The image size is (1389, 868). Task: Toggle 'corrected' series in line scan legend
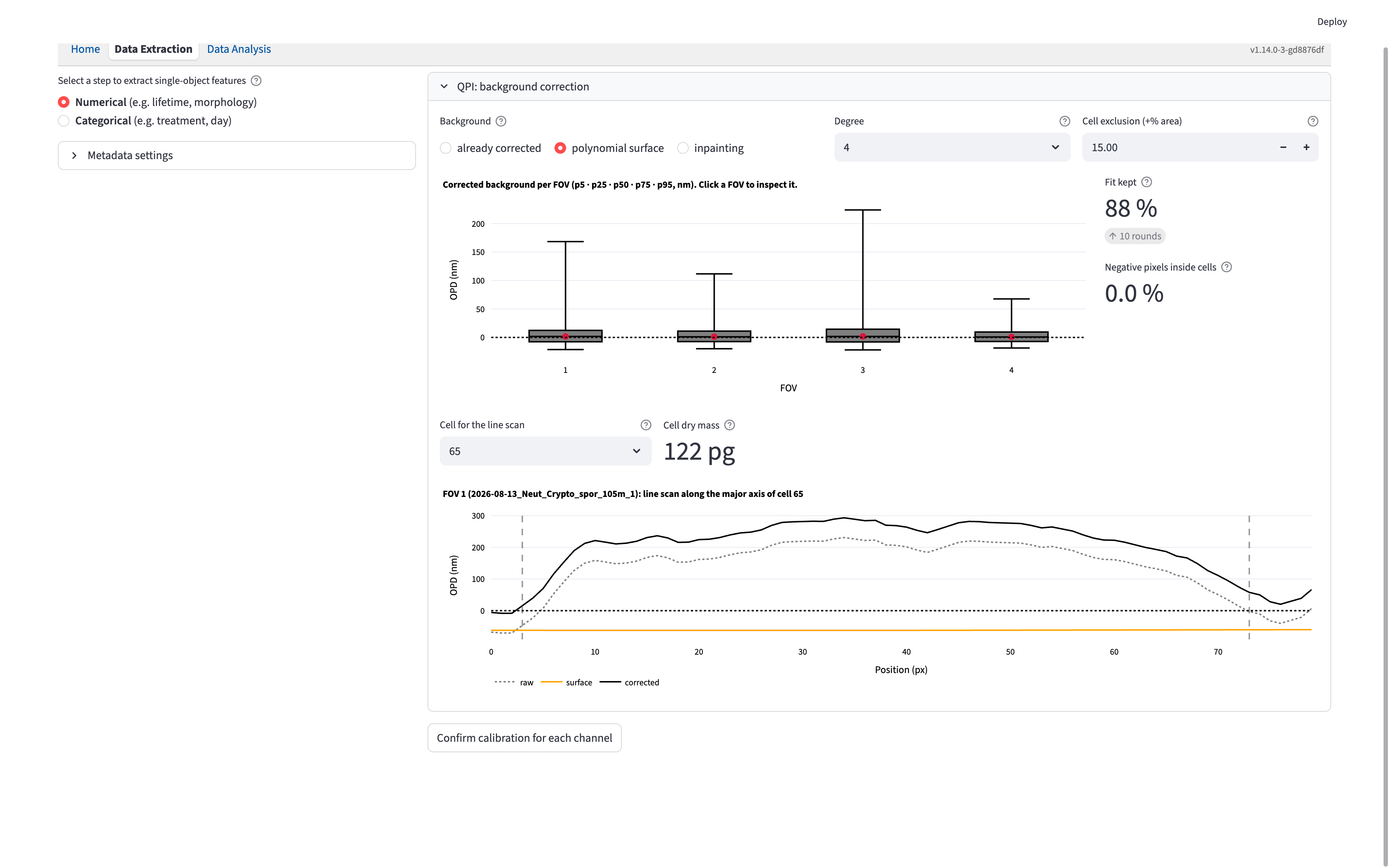click(x=630, y=682)
